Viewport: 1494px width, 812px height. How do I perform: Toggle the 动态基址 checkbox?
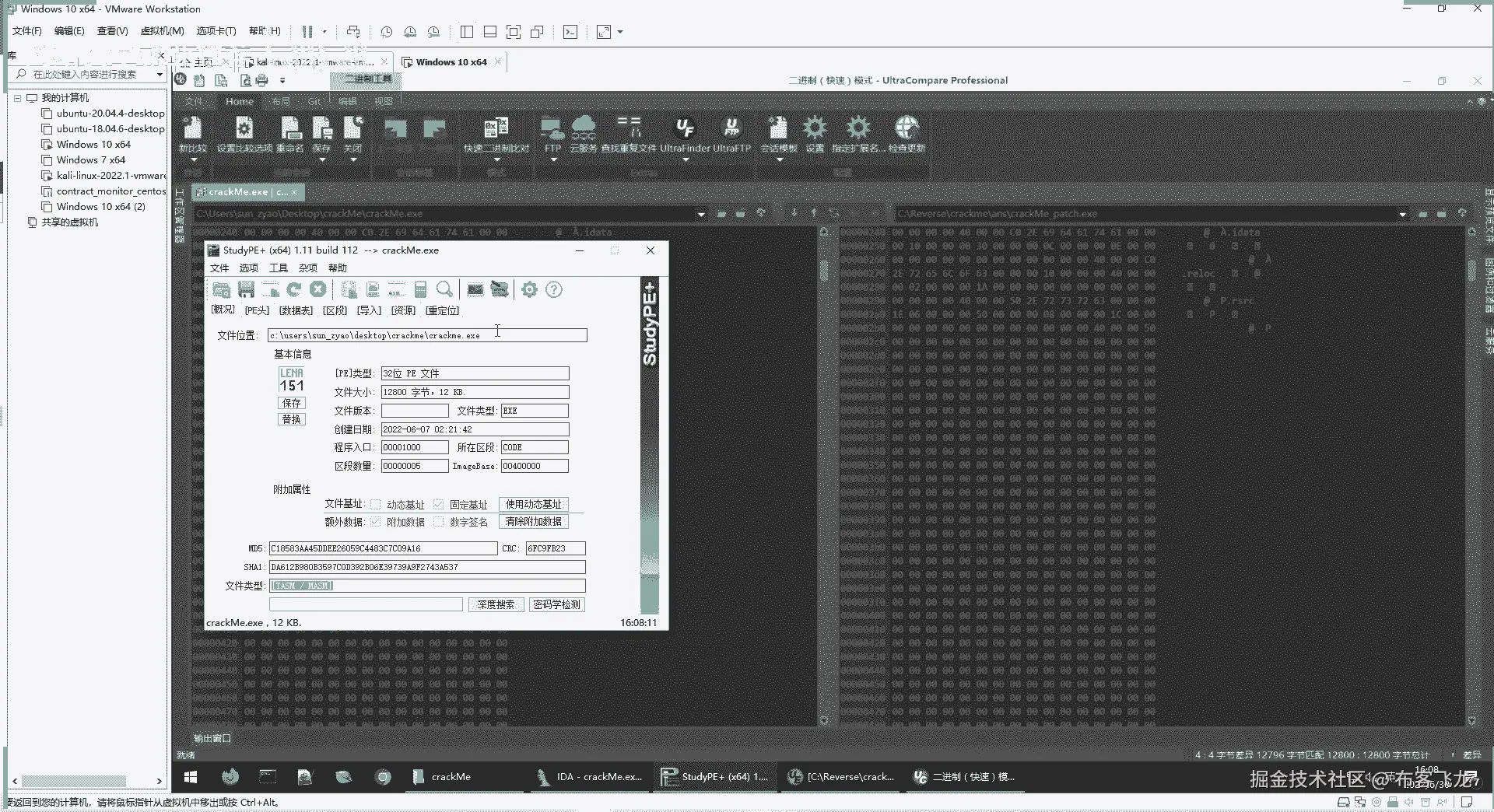[x=376, y=505]
